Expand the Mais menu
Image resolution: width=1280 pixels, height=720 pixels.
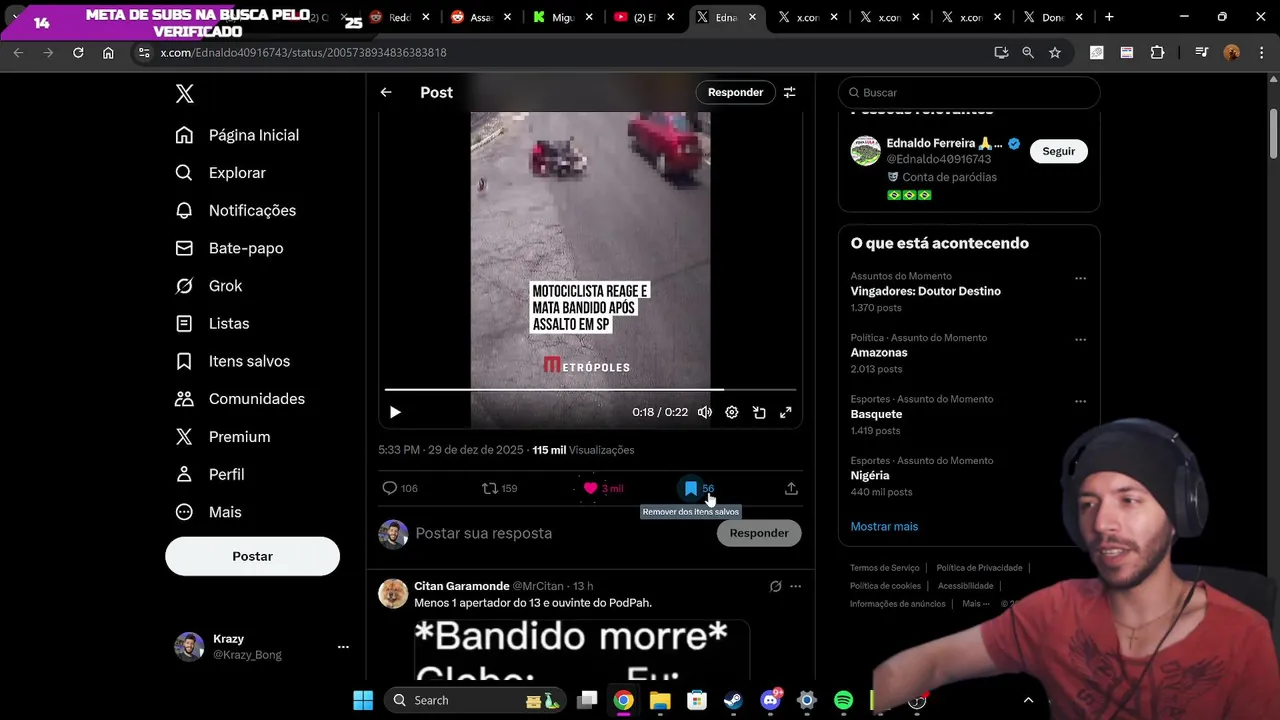(x=208, y=512)
